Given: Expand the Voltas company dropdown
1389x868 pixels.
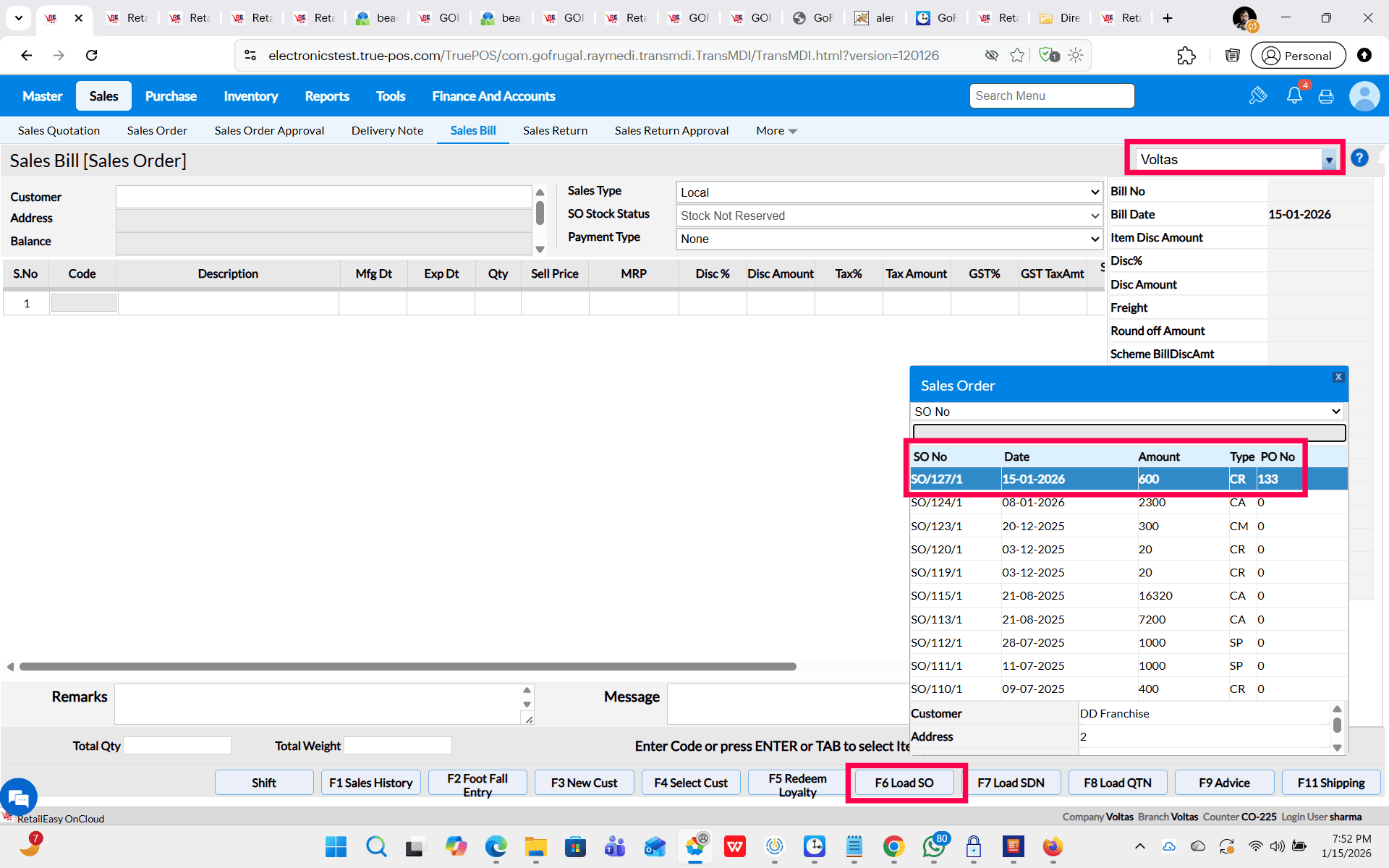Looking at the screenshot, I should [x=1329, y=160].
